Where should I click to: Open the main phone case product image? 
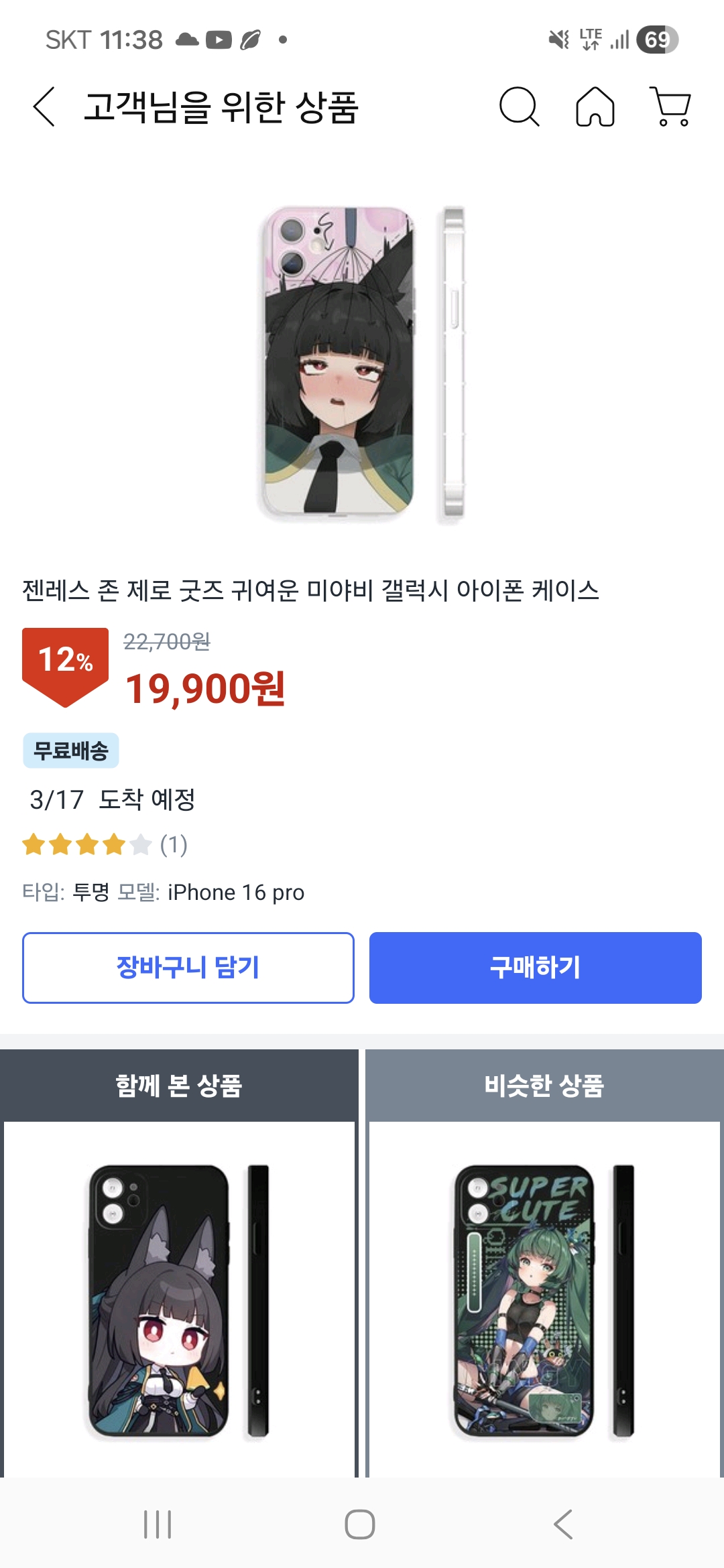[362, 365]
